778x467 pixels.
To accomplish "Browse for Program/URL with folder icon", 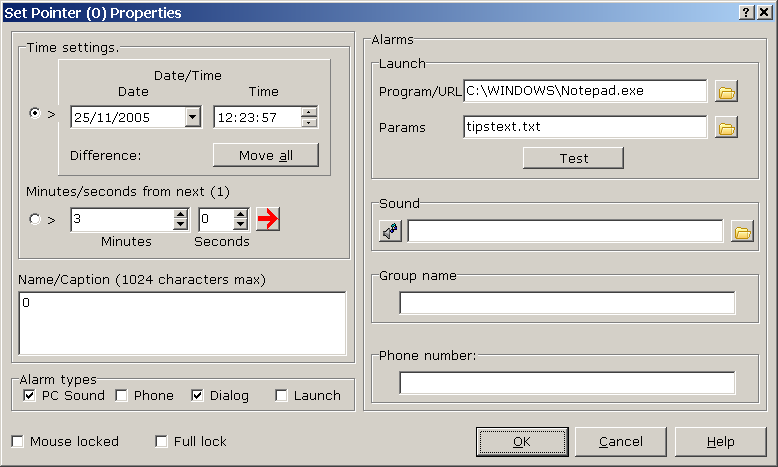I will tap(726, 92).
